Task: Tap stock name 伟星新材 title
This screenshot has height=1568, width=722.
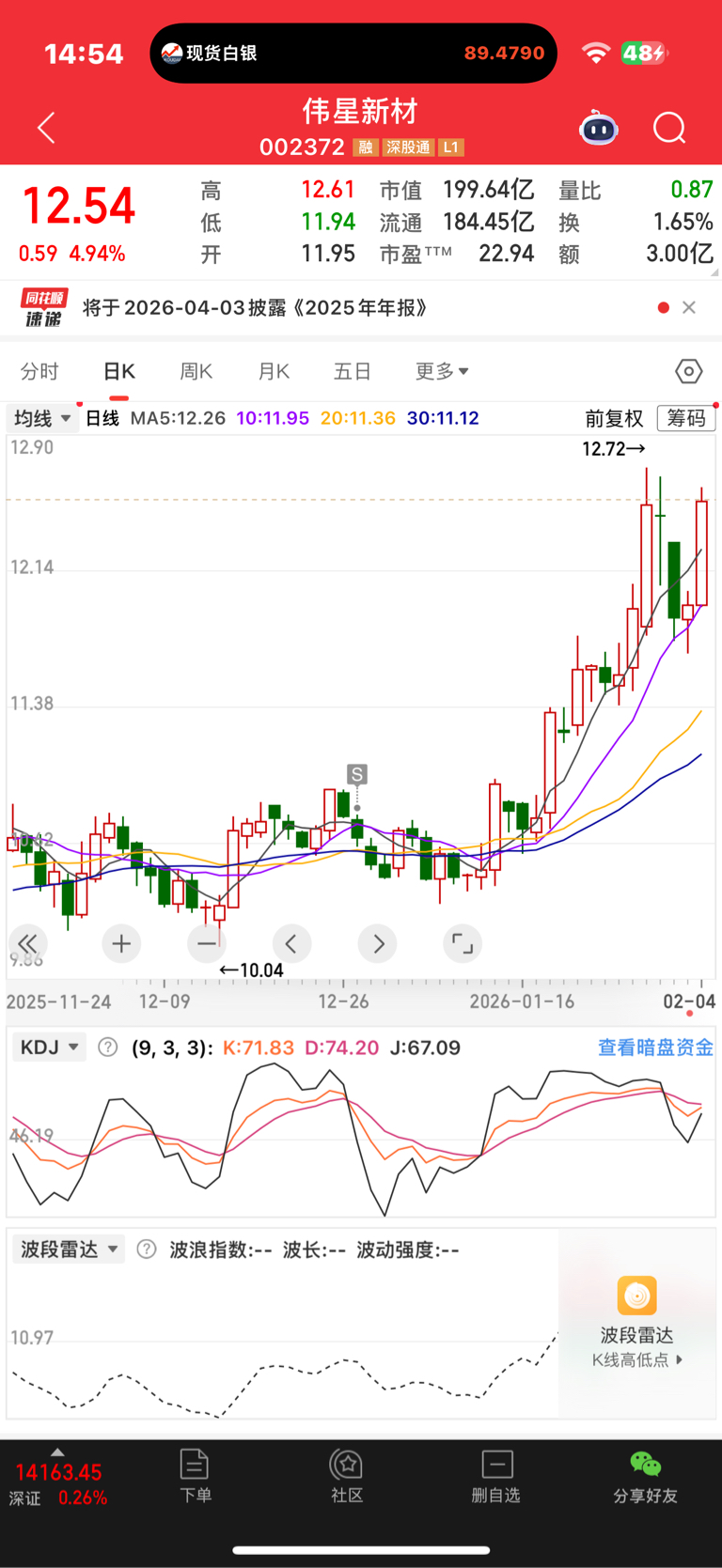Action: 360,112
